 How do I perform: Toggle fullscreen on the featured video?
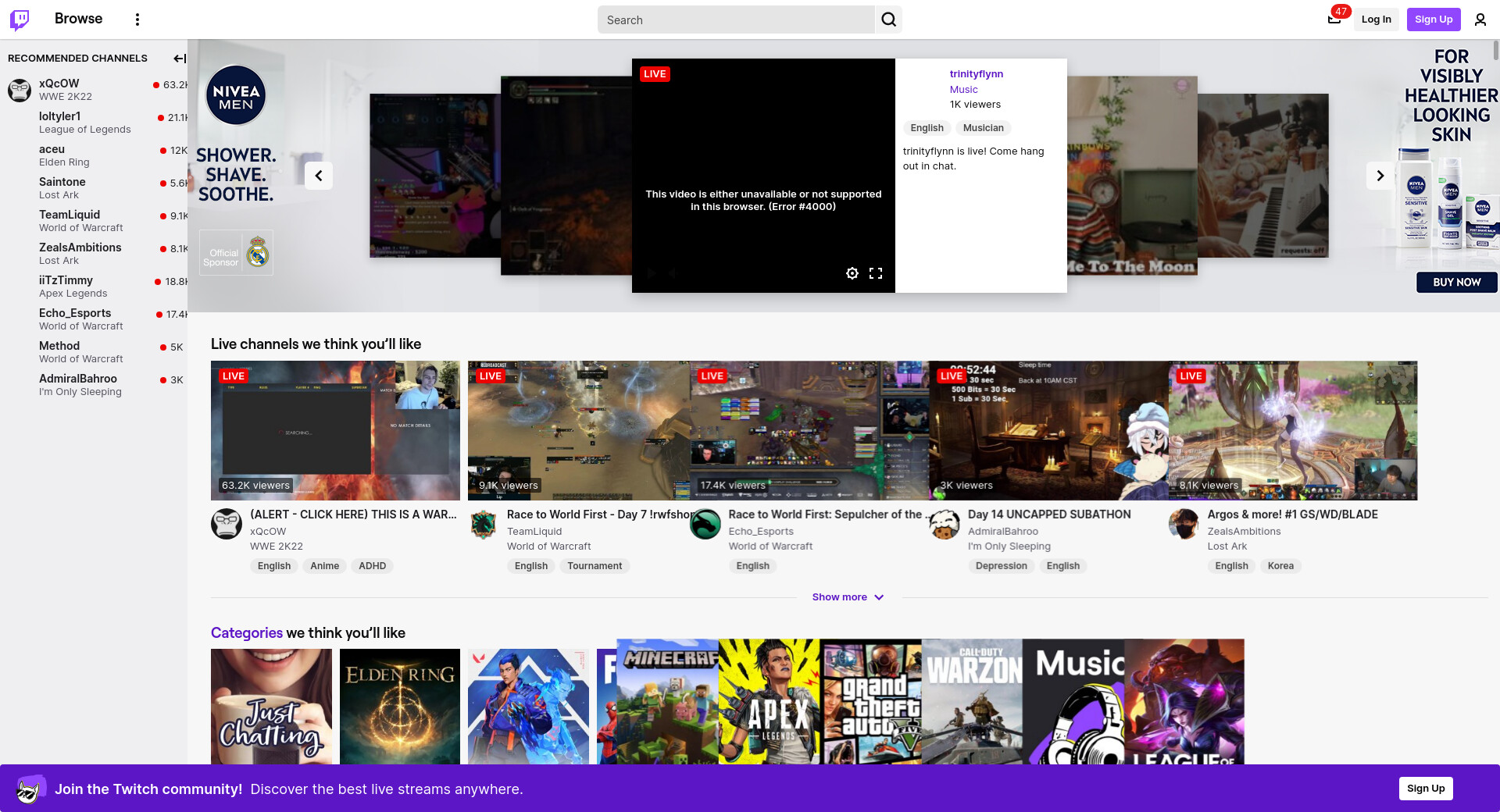tap(876, 273)
